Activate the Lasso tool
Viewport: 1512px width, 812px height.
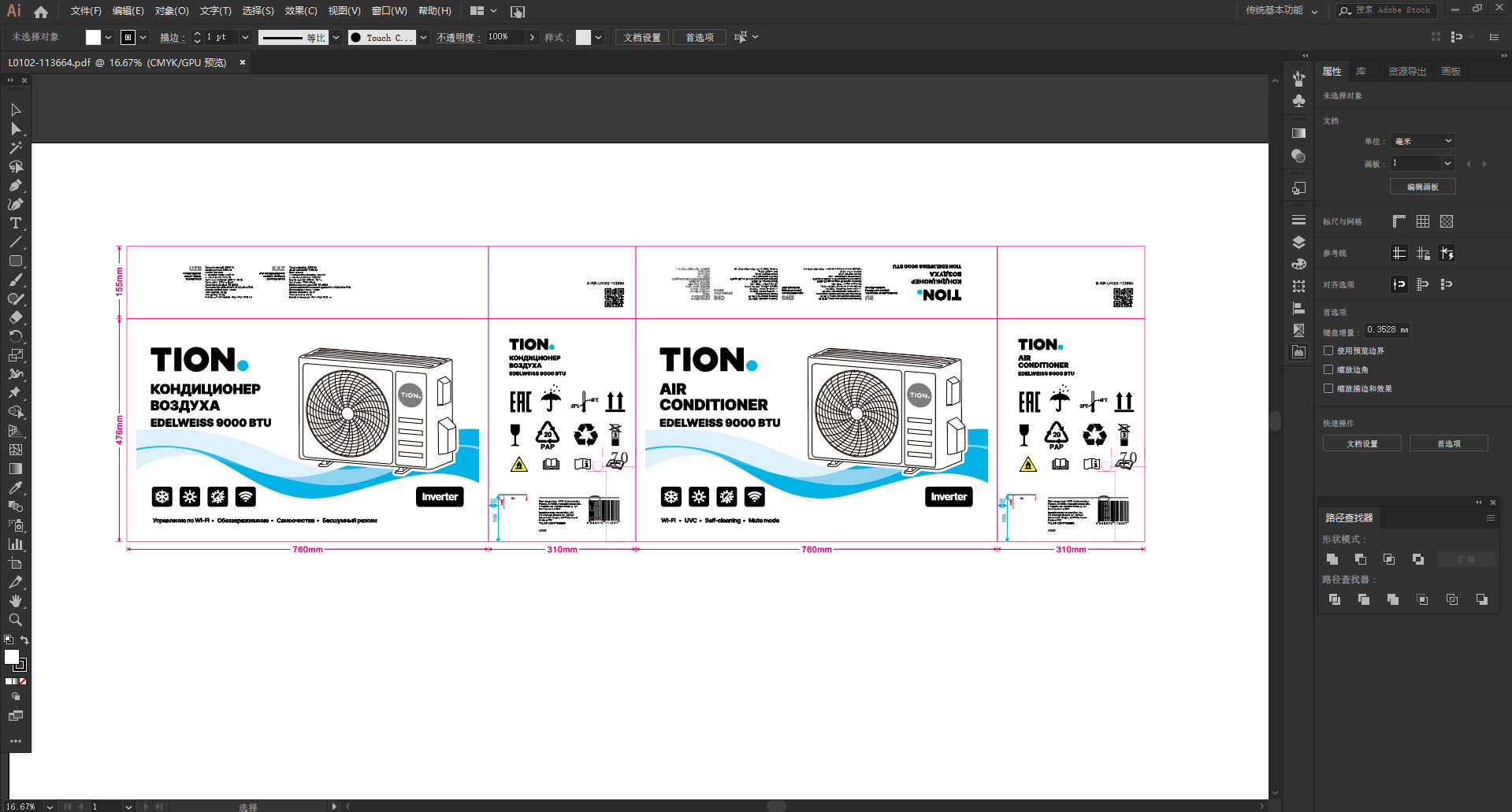[x=16, y=167]
